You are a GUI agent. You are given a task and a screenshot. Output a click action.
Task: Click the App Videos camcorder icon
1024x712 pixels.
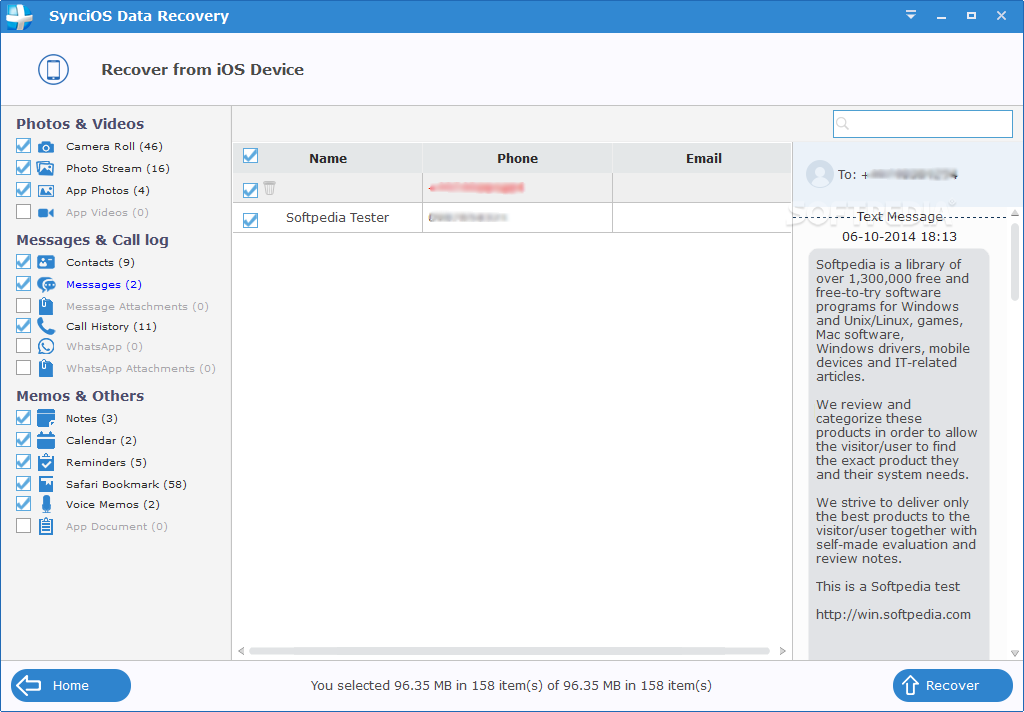click(46, 212)
